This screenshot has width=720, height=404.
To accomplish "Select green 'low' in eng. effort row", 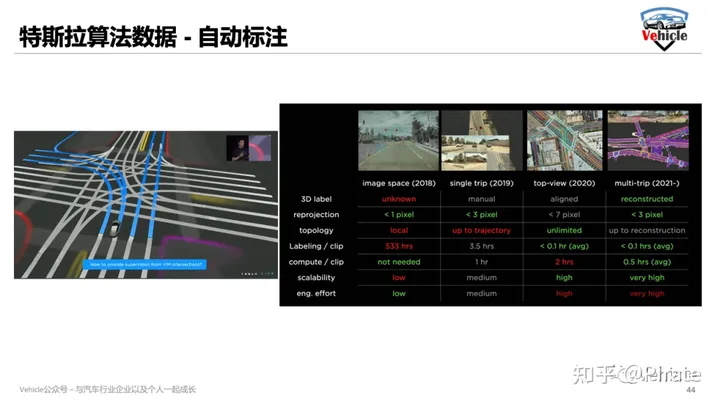I will click(x=399, y=293).
